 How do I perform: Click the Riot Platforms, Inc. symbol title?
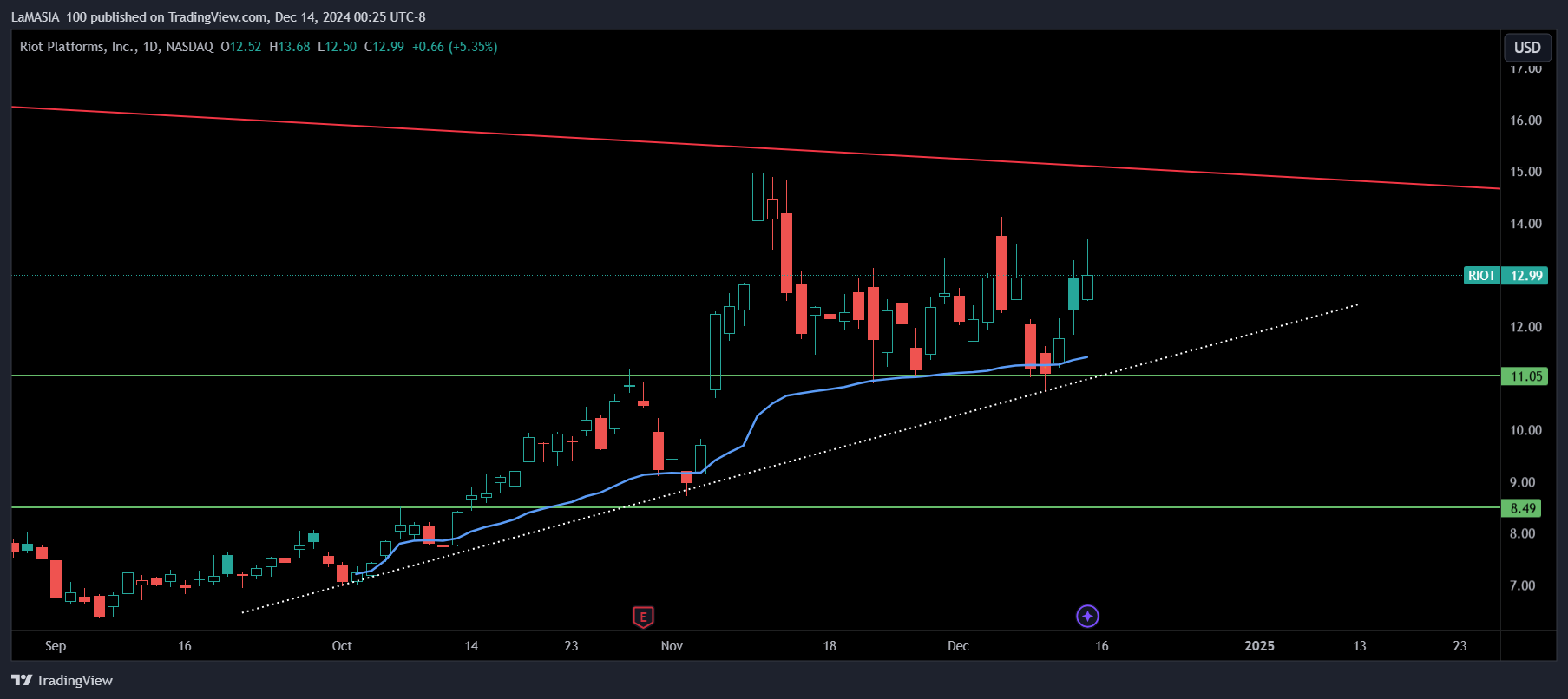(78, 47)
